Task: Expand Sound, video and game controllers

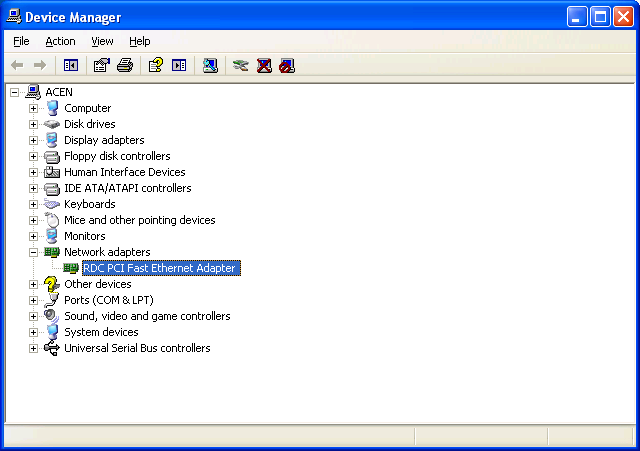Action: pyautogui.click(x=33, y=316)
